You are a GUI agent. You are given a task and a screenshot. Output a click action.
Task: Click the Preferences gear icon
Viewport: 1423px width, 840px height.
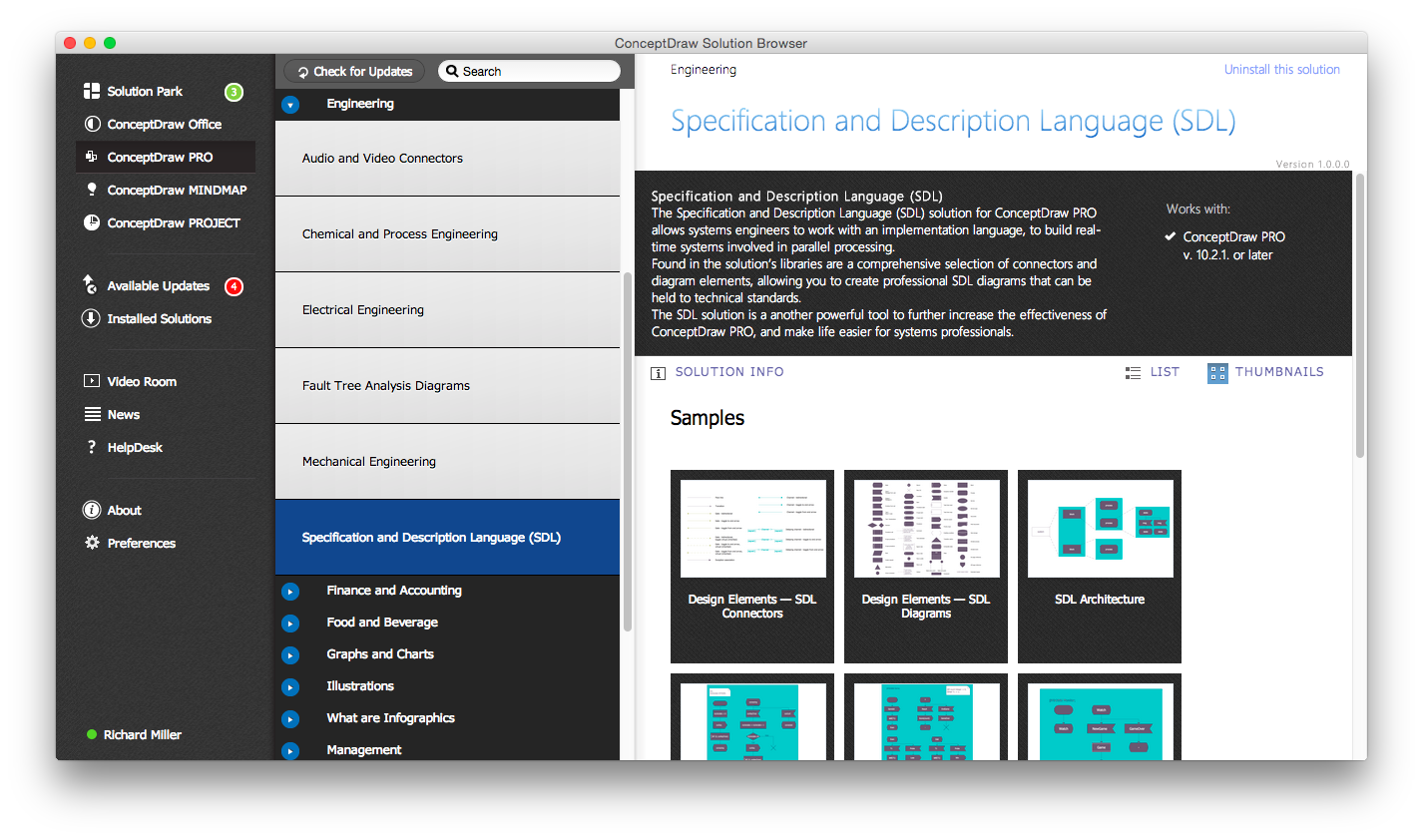click(x=92, y=543)
